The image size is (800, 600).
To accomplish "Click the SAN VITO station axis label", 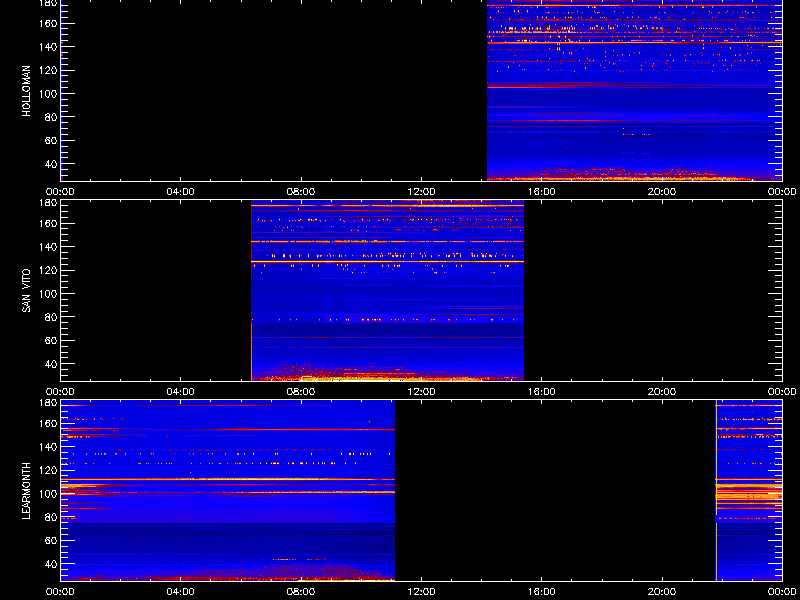I will point(27,291).
